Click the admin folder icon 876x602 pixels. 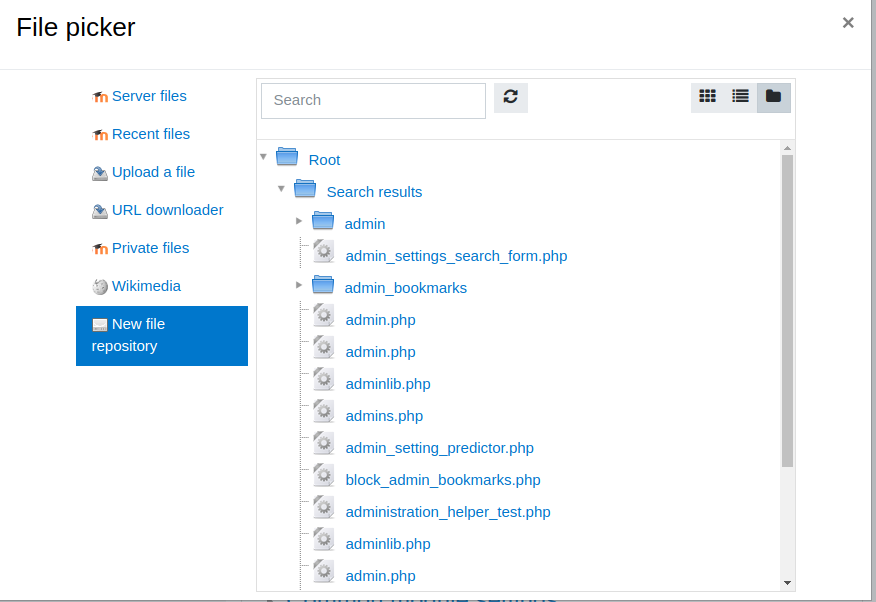323,221
